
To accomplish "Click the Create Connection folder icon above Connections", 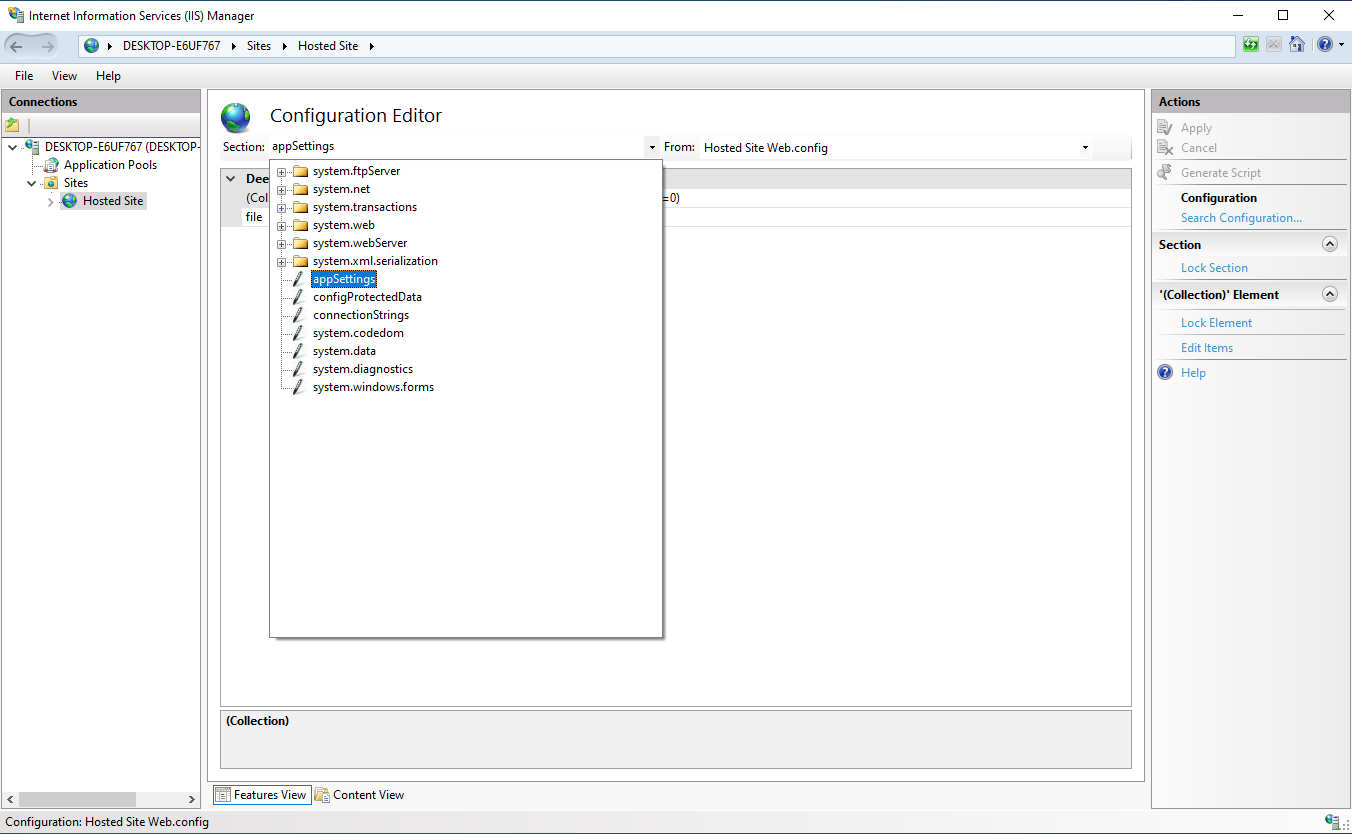I will coord(14,124).
